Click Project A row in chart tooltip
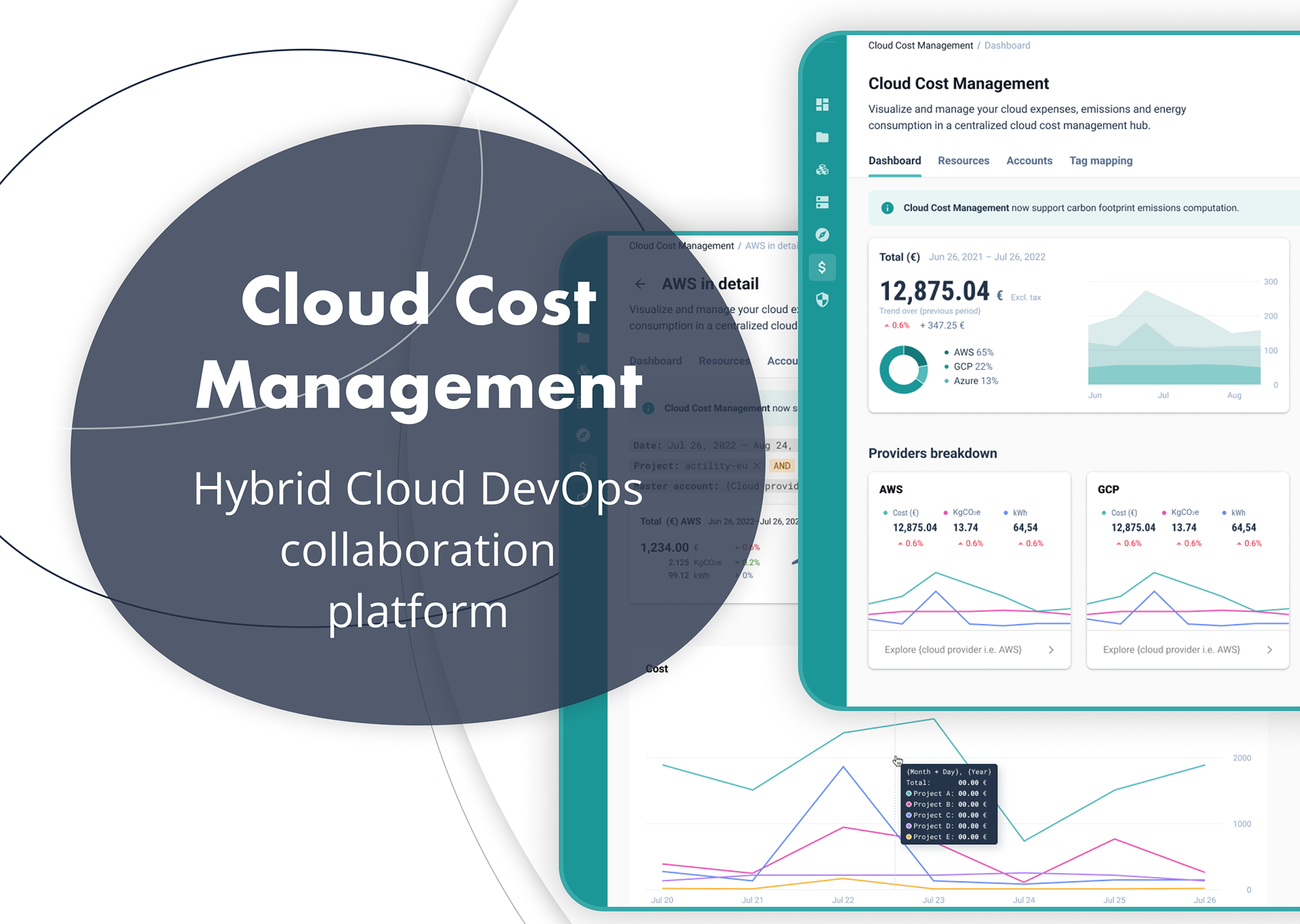1300x924 pixels. [x=947, y=793]
